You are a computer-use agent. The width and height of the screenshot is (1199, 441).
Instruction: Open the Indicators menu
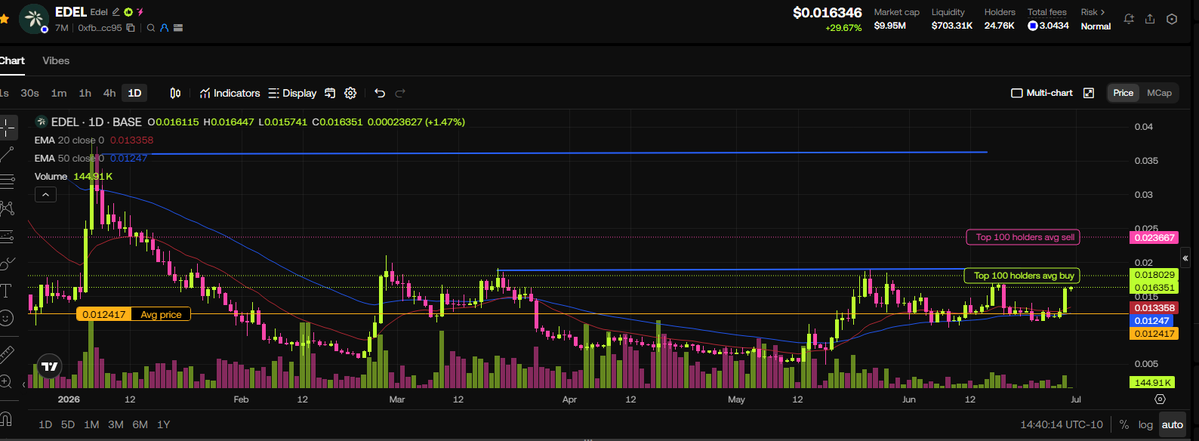[x=229, y=93]
